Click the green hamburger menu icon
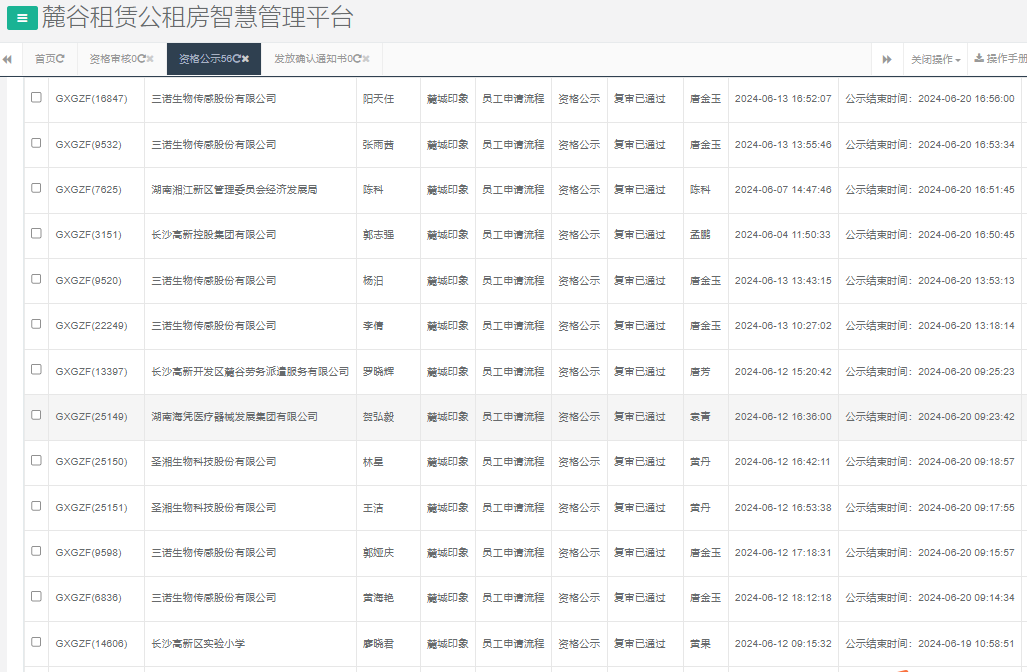This screenshot has width=1027, height=672. pos(20,17)
